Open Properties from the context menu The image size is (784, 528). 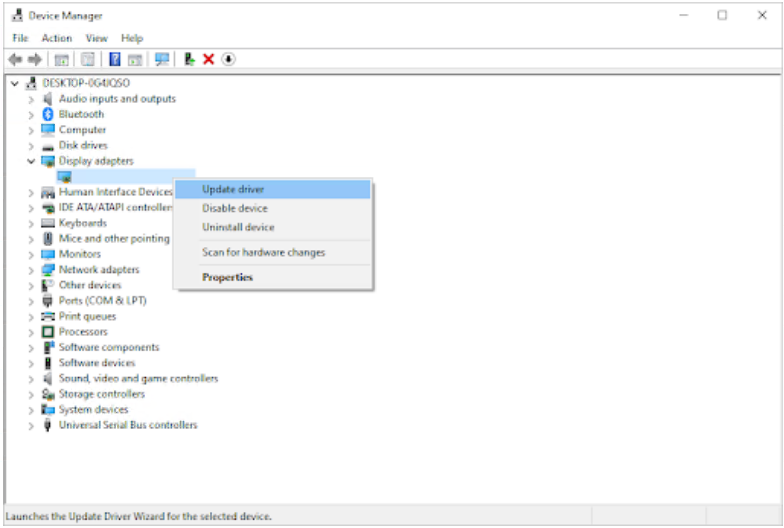[227, 277]
